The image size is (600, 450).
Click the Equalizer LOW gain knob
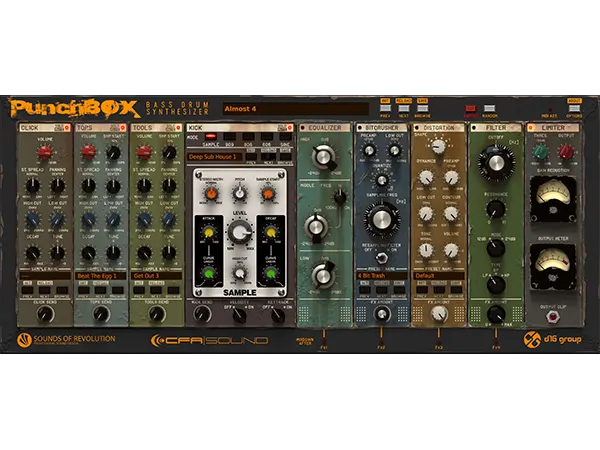pyautogui.click(x=324, y=275)
